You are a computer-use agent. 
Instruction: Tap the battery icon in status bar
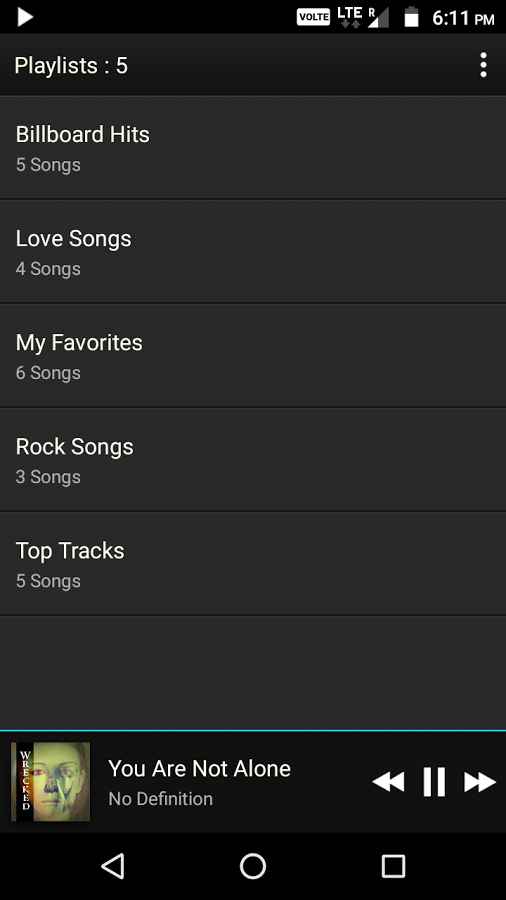pos(411,17)
